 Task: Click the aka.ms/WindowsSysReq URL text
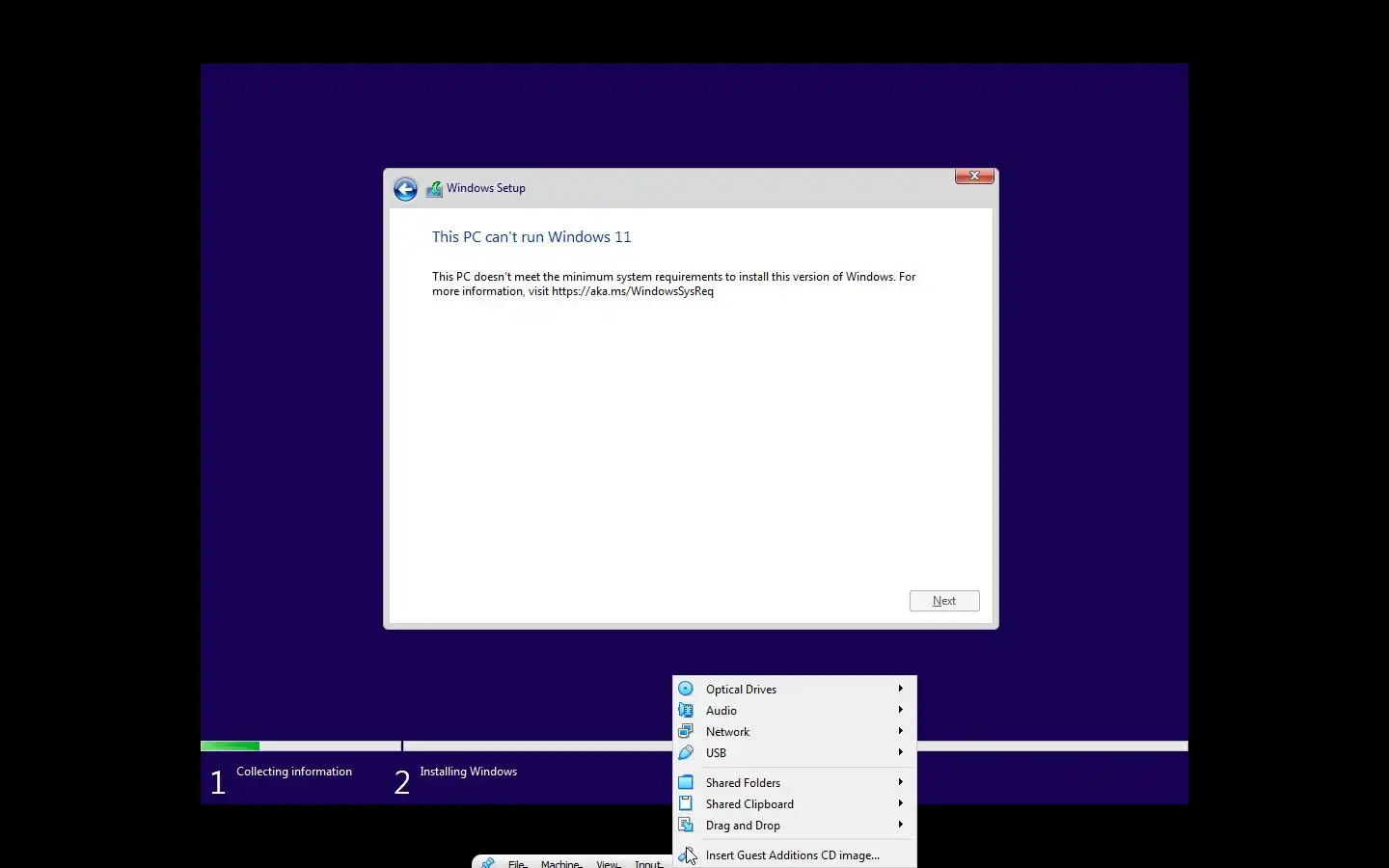point(633,291)
